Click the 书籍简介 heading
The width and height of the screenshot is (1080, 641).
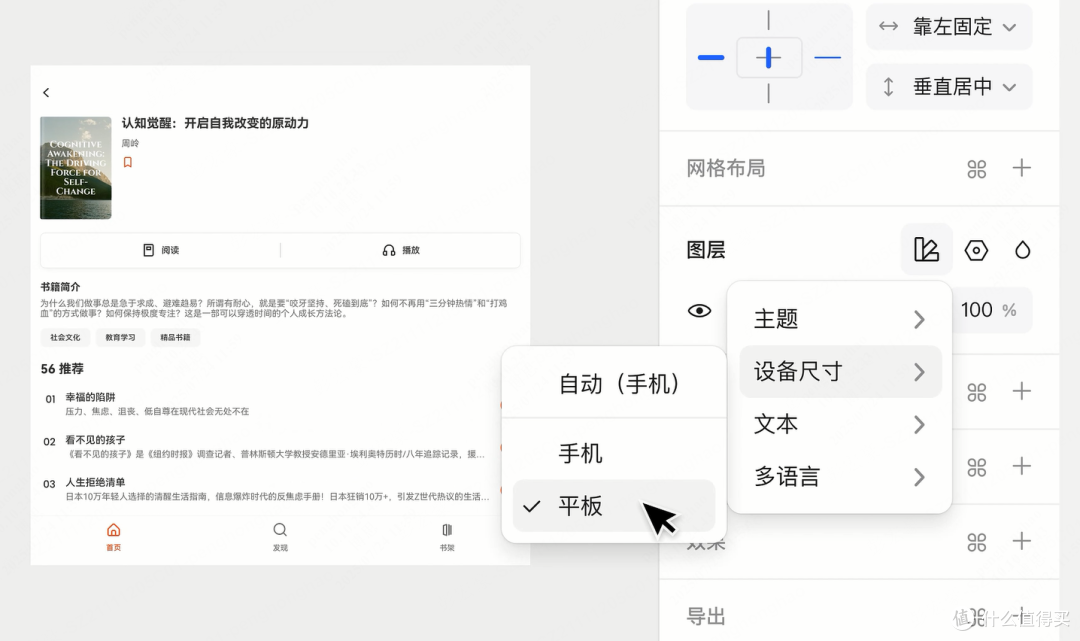60,286
